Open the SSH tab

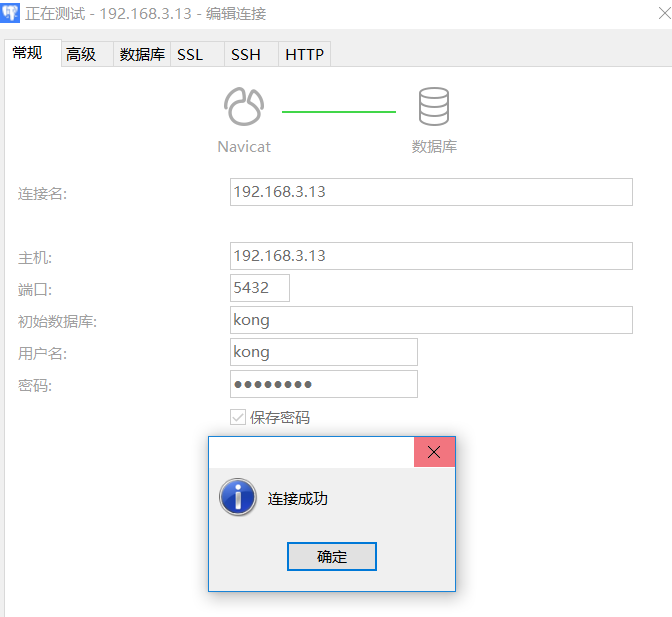pos(251,54)
